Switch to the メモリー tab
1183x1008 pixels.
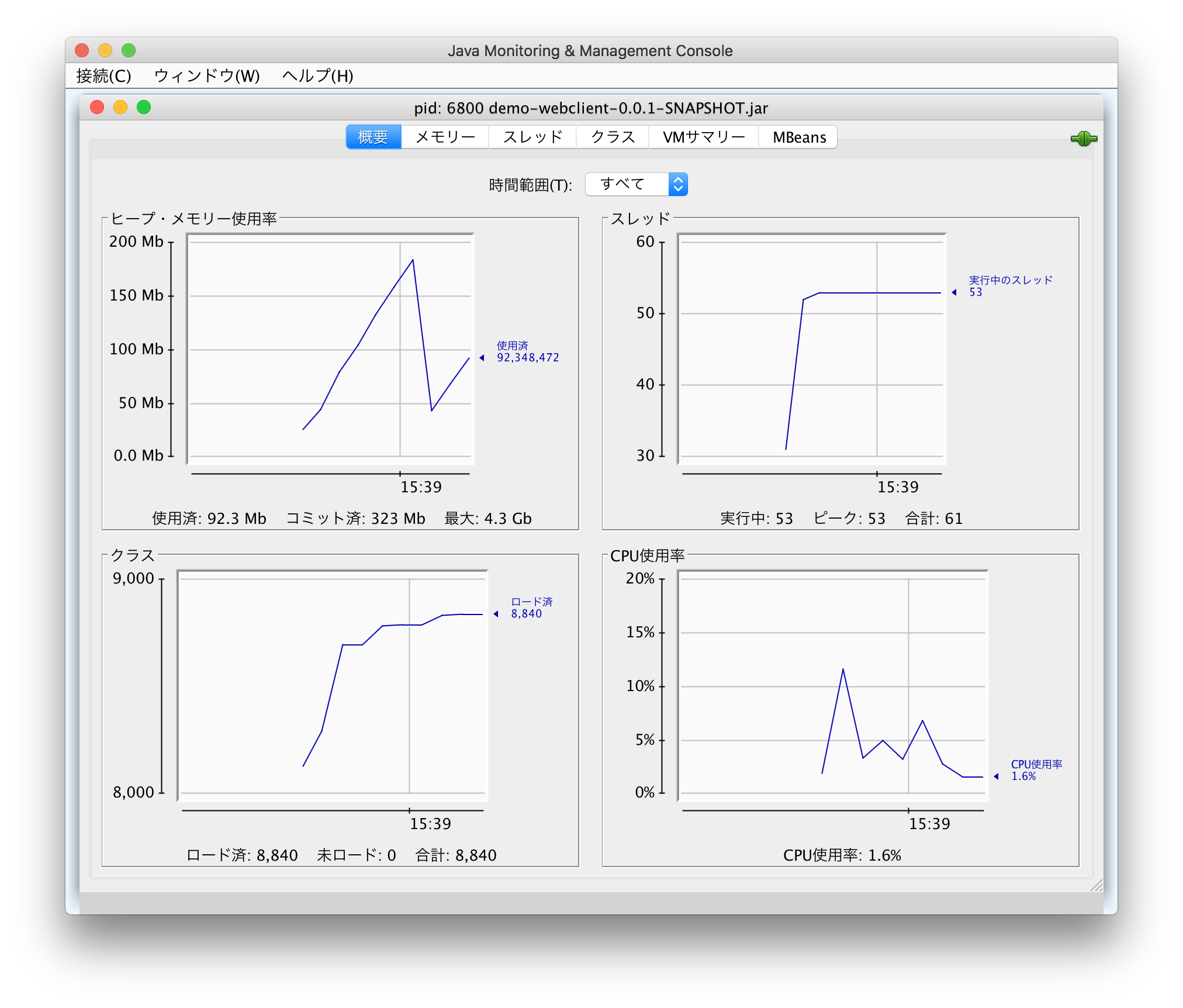[445, 137]
